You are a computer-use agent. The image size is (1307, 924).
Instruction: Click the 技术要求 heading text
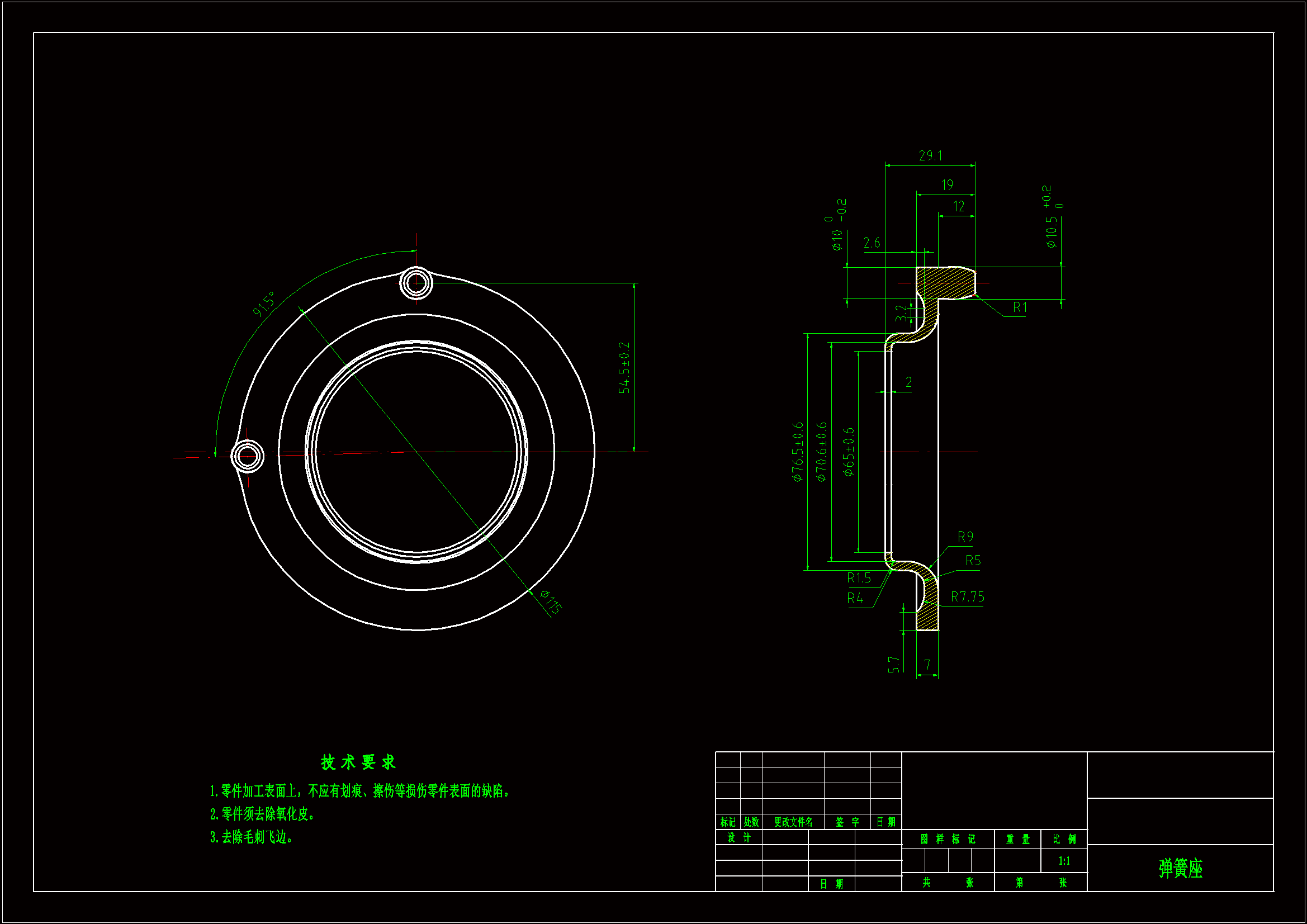click(357, 762)
